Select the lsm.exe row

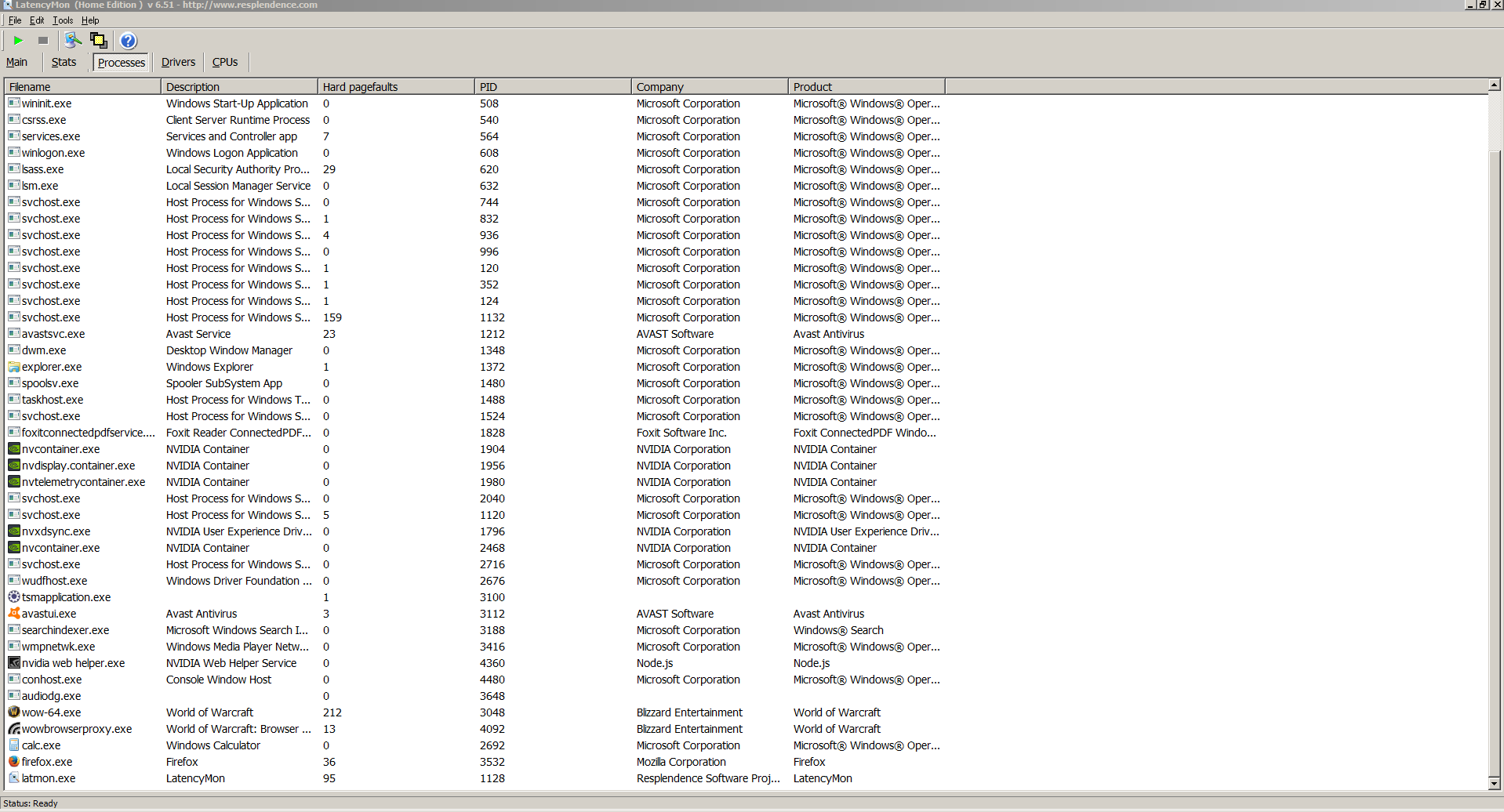point(475,186)
